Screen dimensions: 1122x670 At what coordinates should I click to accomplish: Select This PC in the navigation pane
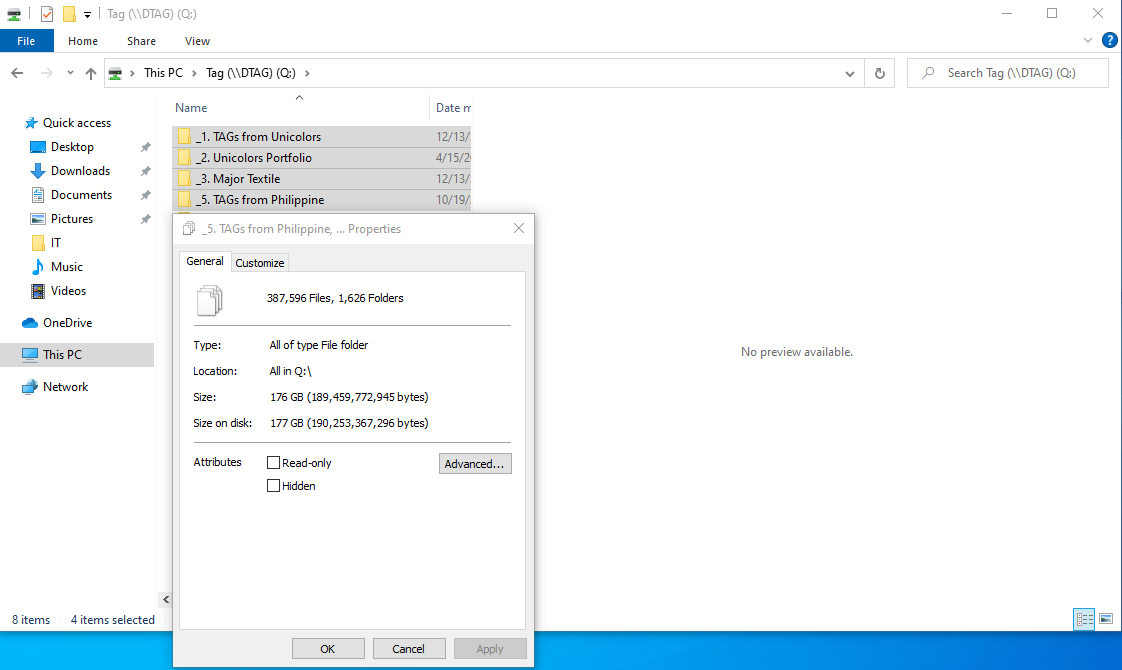point(77,355)
